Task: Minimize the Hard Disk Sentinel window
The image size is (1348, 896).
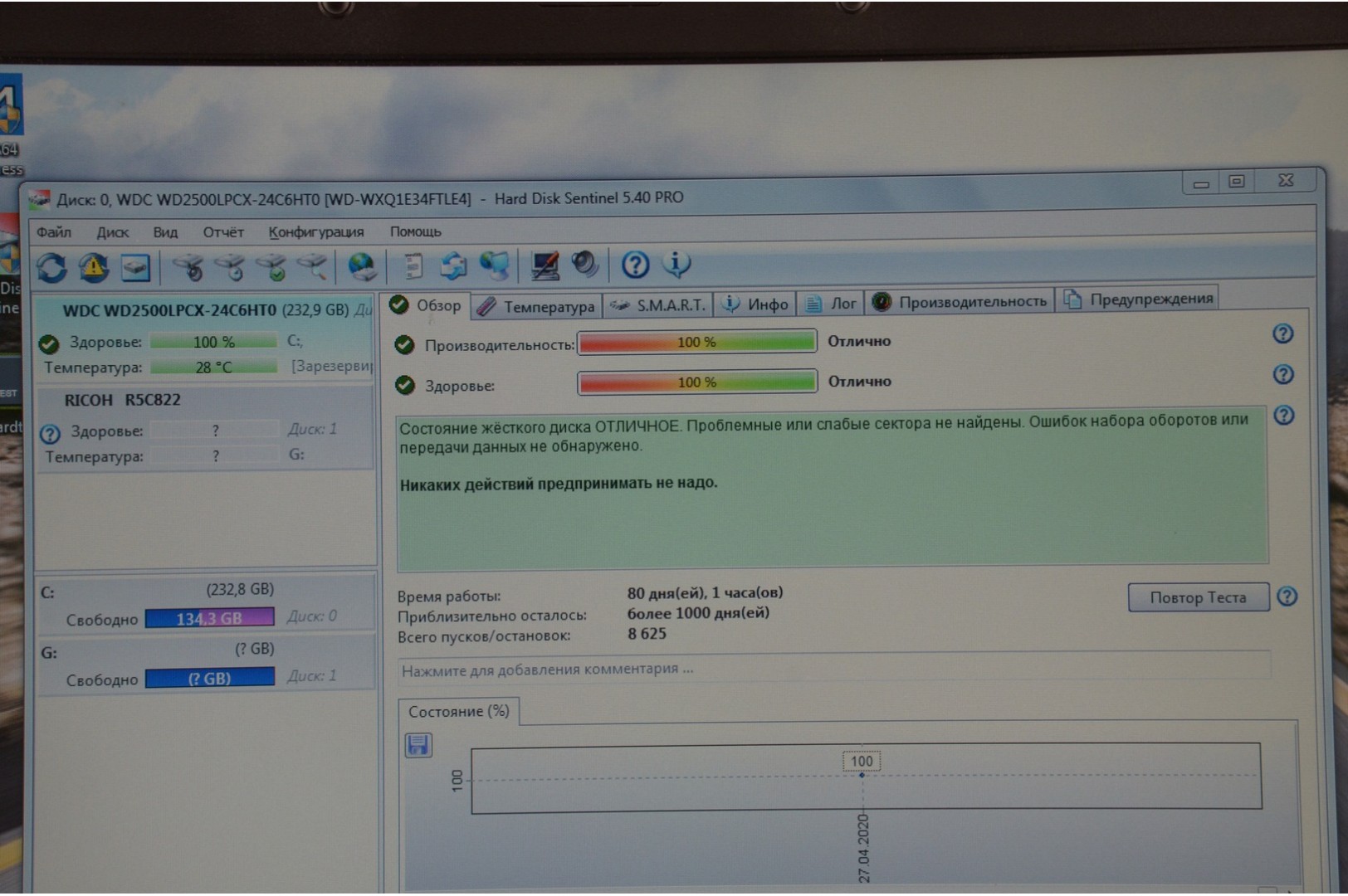Action: (1201, 183)
